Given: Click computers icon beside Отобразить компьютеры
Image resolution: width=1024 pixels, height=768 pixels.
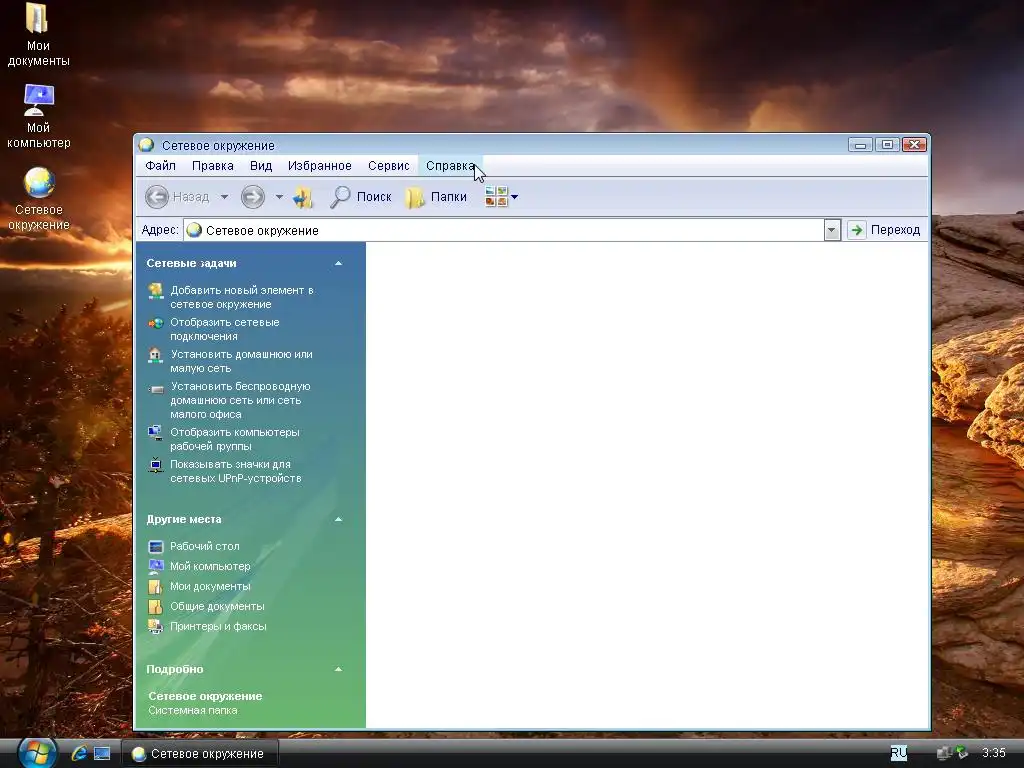Looking at the screenshot, I should [155, 433].
